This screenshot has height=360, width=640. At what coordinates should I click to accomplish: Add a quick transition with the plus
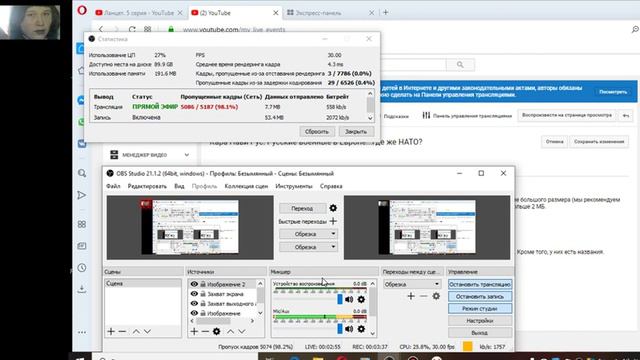click(x=333, y=221)
